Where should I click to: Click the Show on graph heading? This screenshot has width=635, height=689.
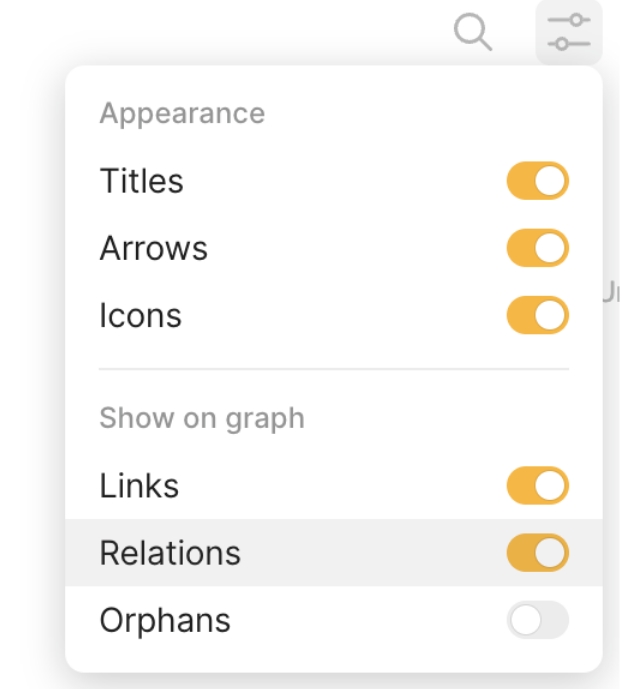point(202,418)
